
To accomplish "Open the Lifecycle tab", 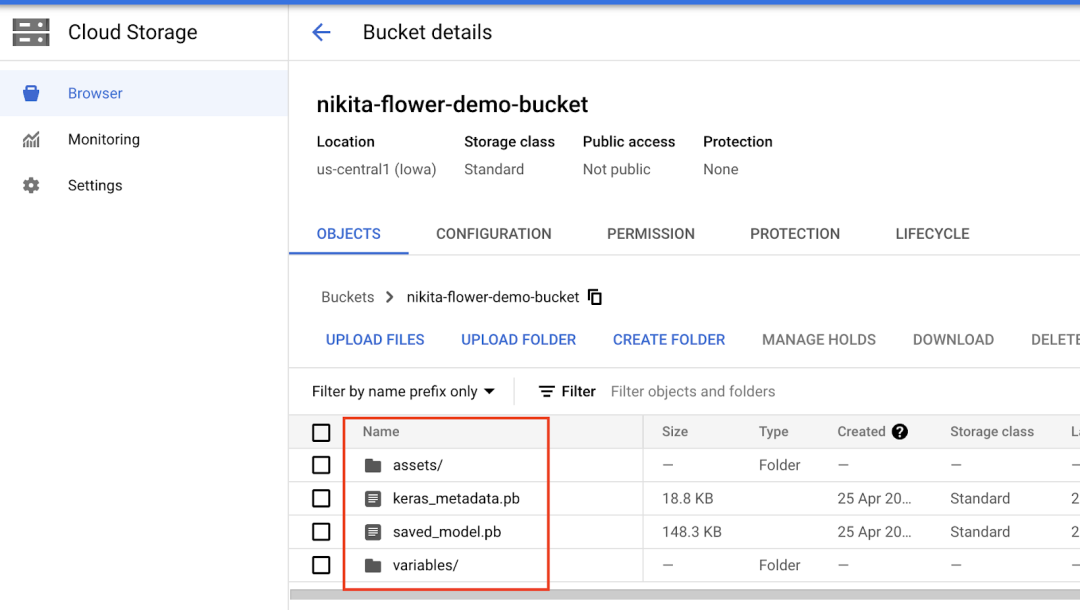I will point(932,234).
